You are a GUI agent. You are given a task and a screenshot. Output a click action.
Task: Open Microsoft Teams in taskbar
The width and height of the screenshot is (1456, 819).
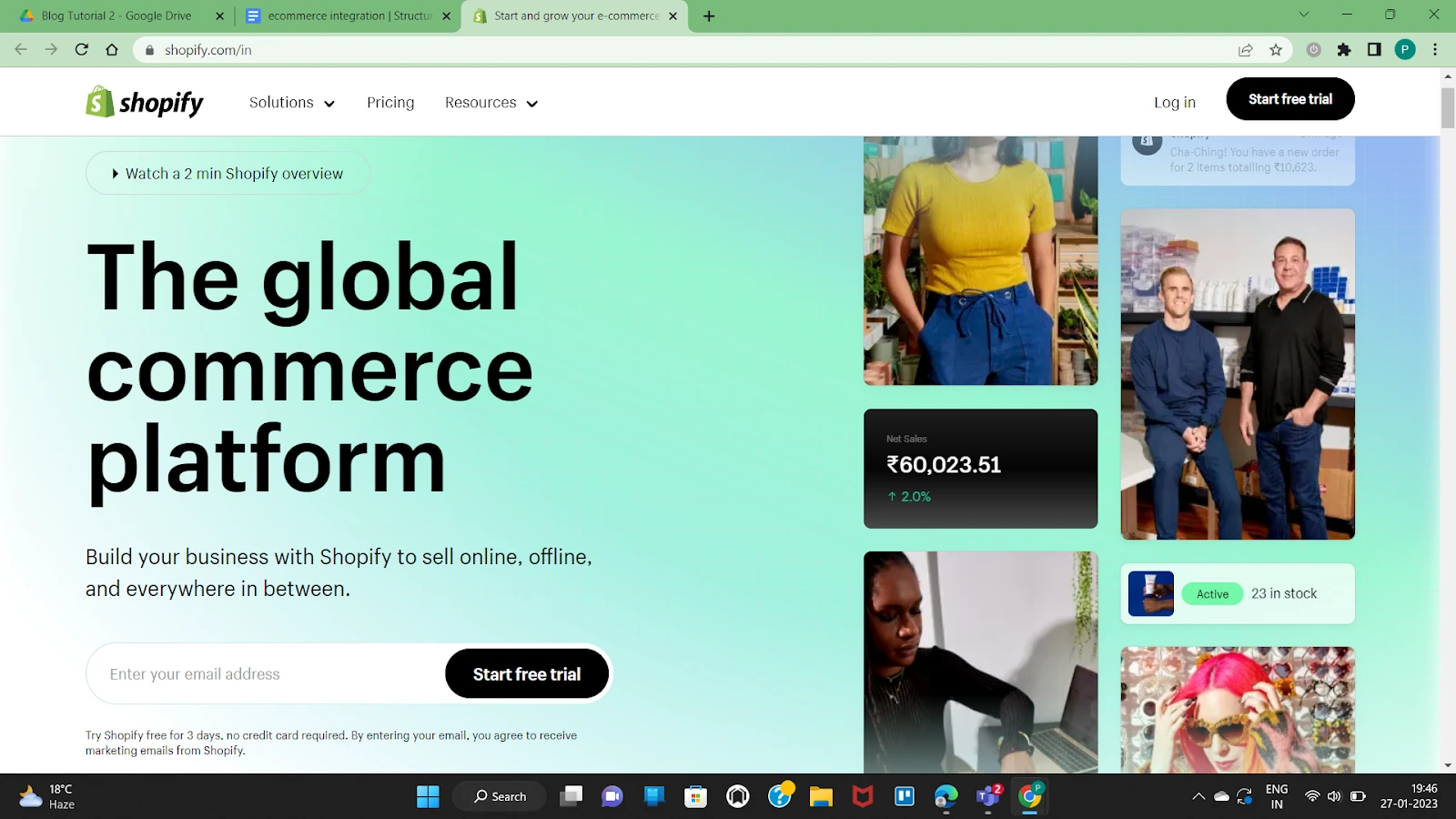[x=988, y=796]
